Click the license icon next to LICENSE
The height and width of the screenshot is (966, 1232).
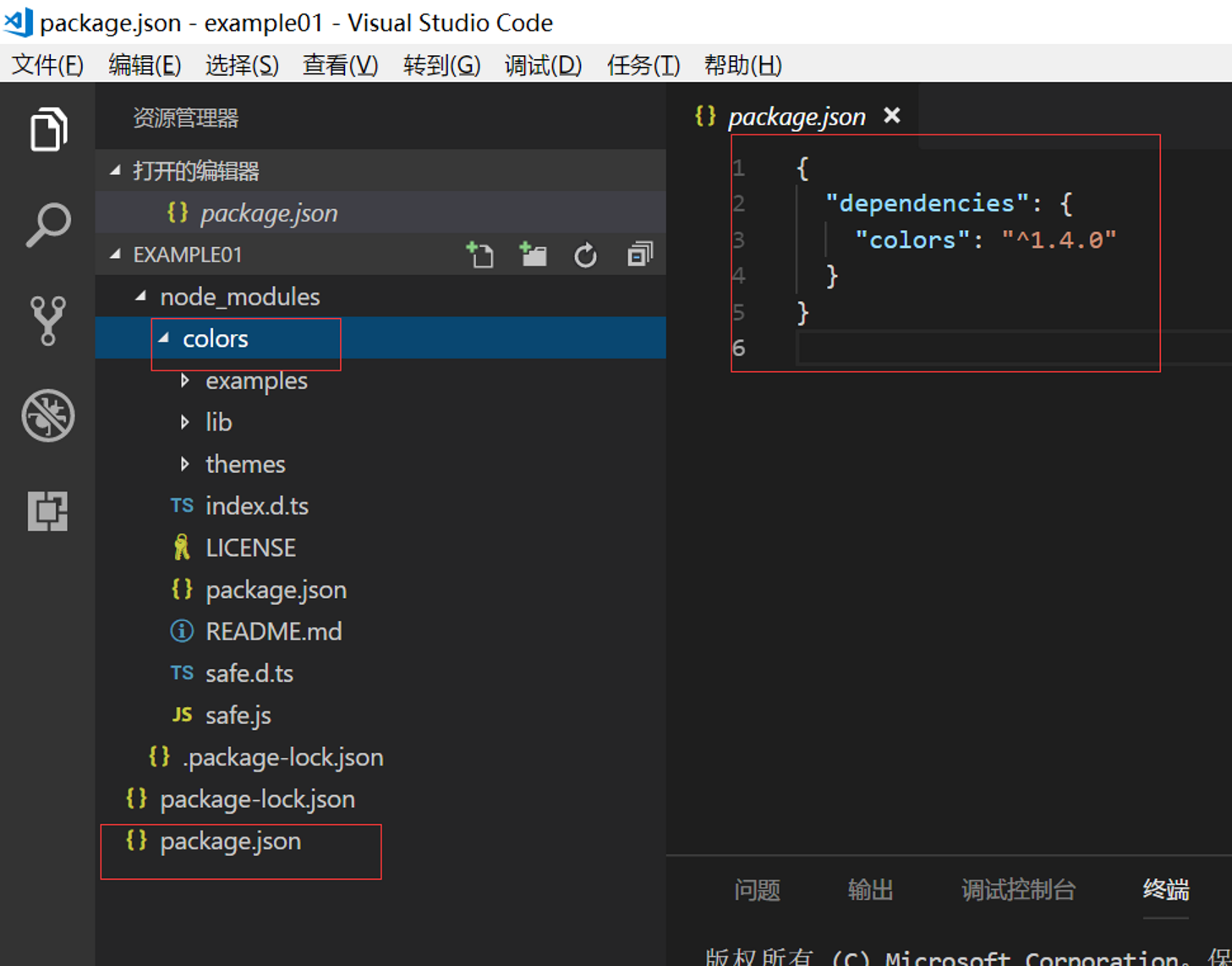click(182, 547)
